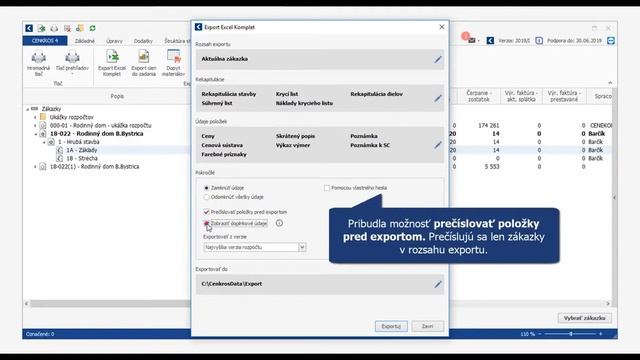The image size is (640, 360).
Task: Open Hromadná tlač in the ribbon
Action: (38, 63)
